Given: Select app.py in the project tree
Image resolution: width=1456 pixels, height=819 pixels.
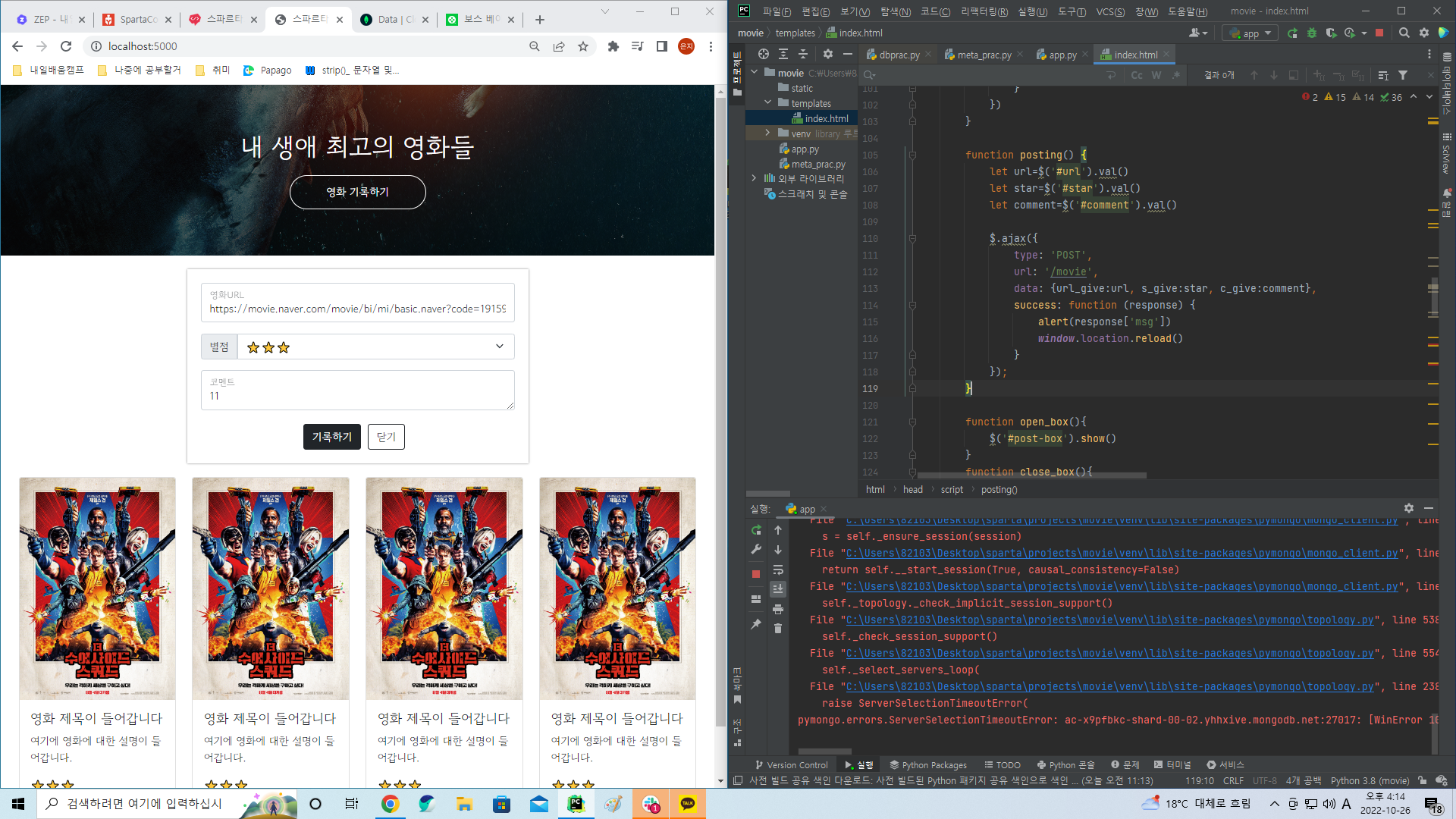Looking at the screenshot, I should click(x=804, y=149).
